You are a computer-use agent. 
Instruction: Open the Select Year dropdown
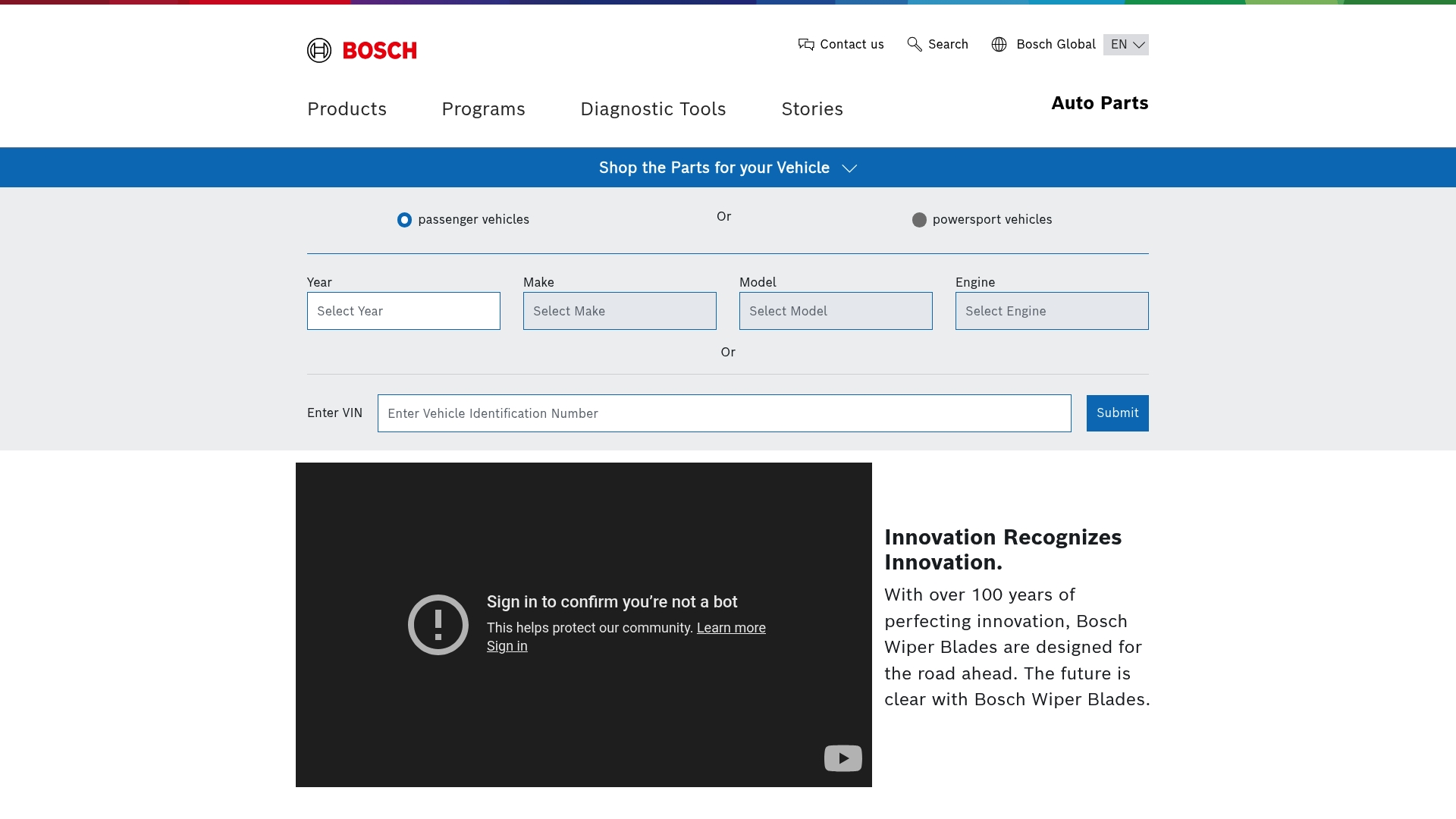pos(403,311)
